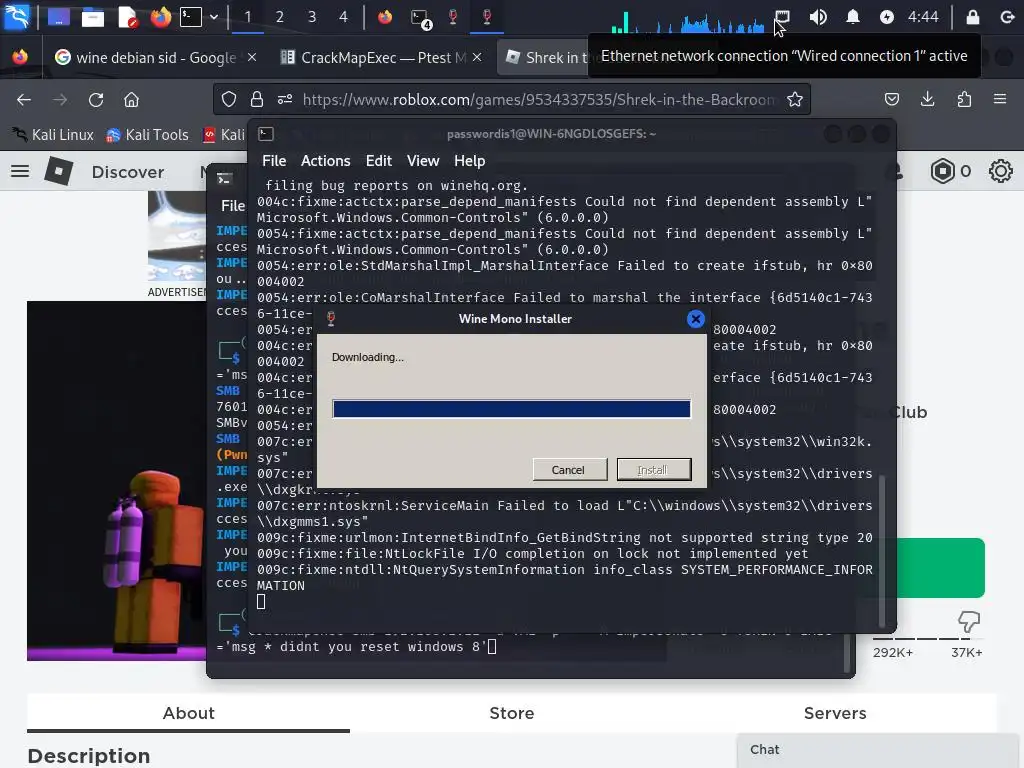Launch Firefox from the panel launcher
The image size is (1024, 768).
tap(160, 17)
